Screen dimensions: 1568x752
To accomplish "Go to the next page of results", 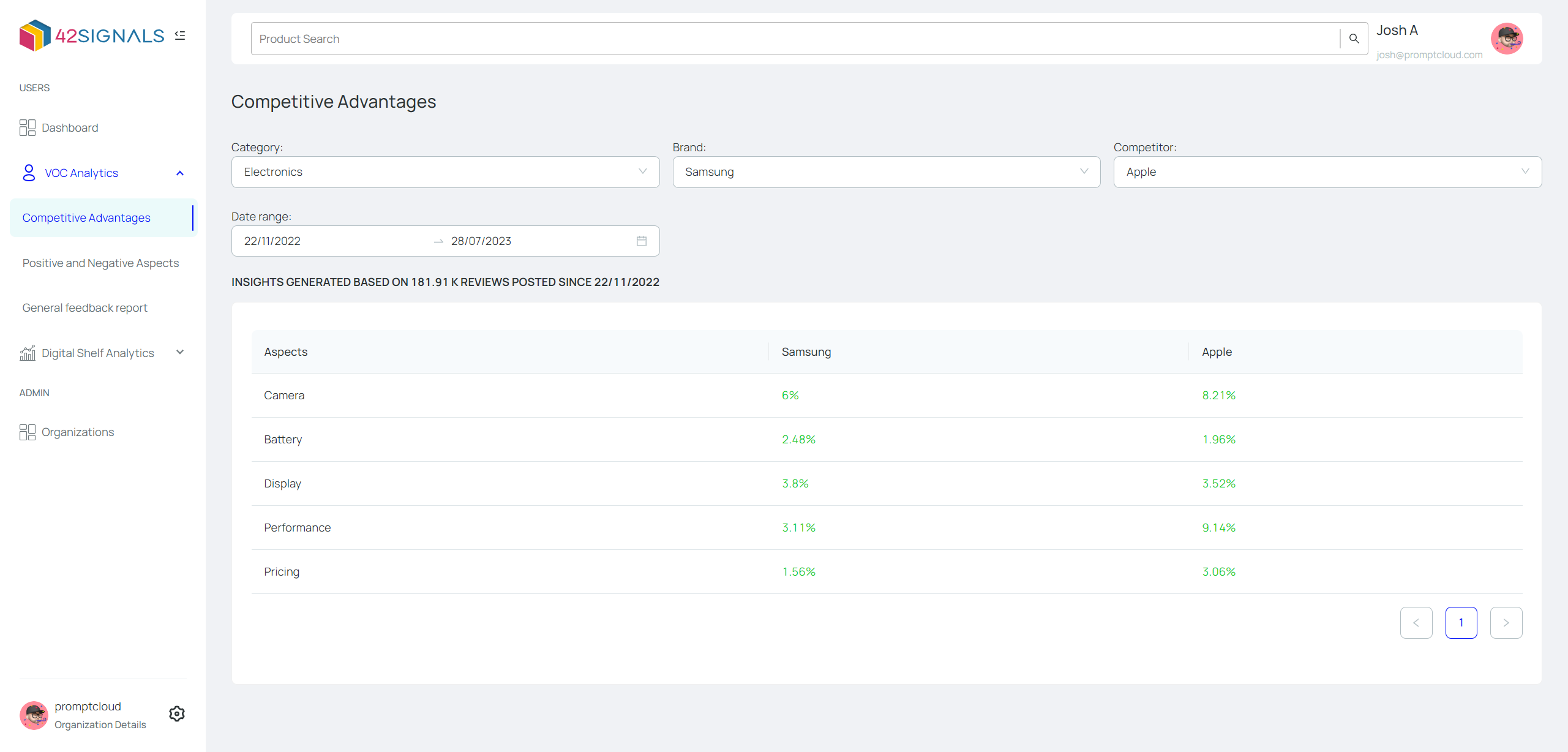I will tap(1507, 622).
